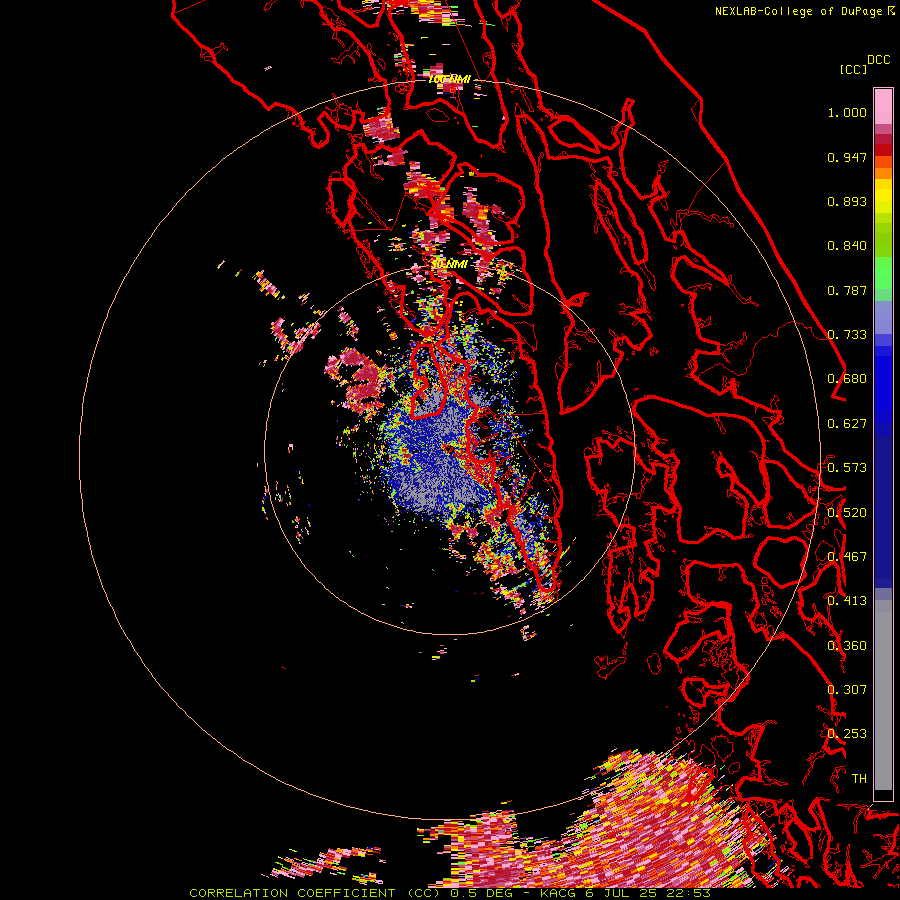
Task: Click the 100 NMI range ring label
Action: click(x=450, y=79)
